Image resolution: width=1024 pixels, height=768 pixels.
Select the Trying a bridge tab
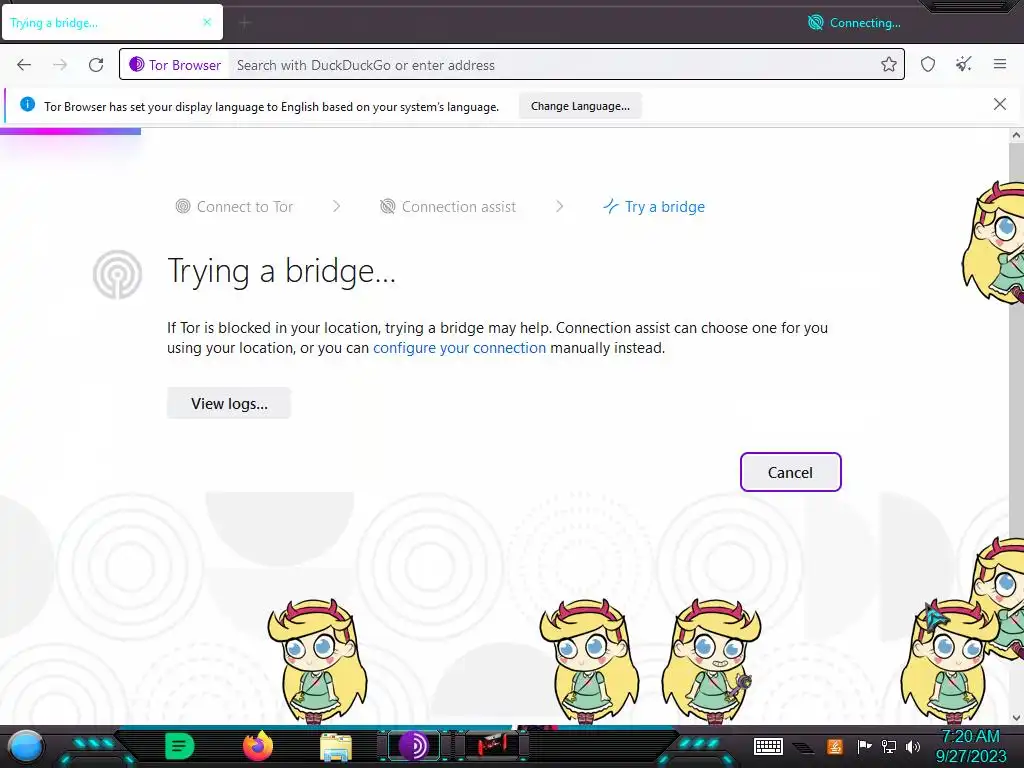[x=112, y=23]
